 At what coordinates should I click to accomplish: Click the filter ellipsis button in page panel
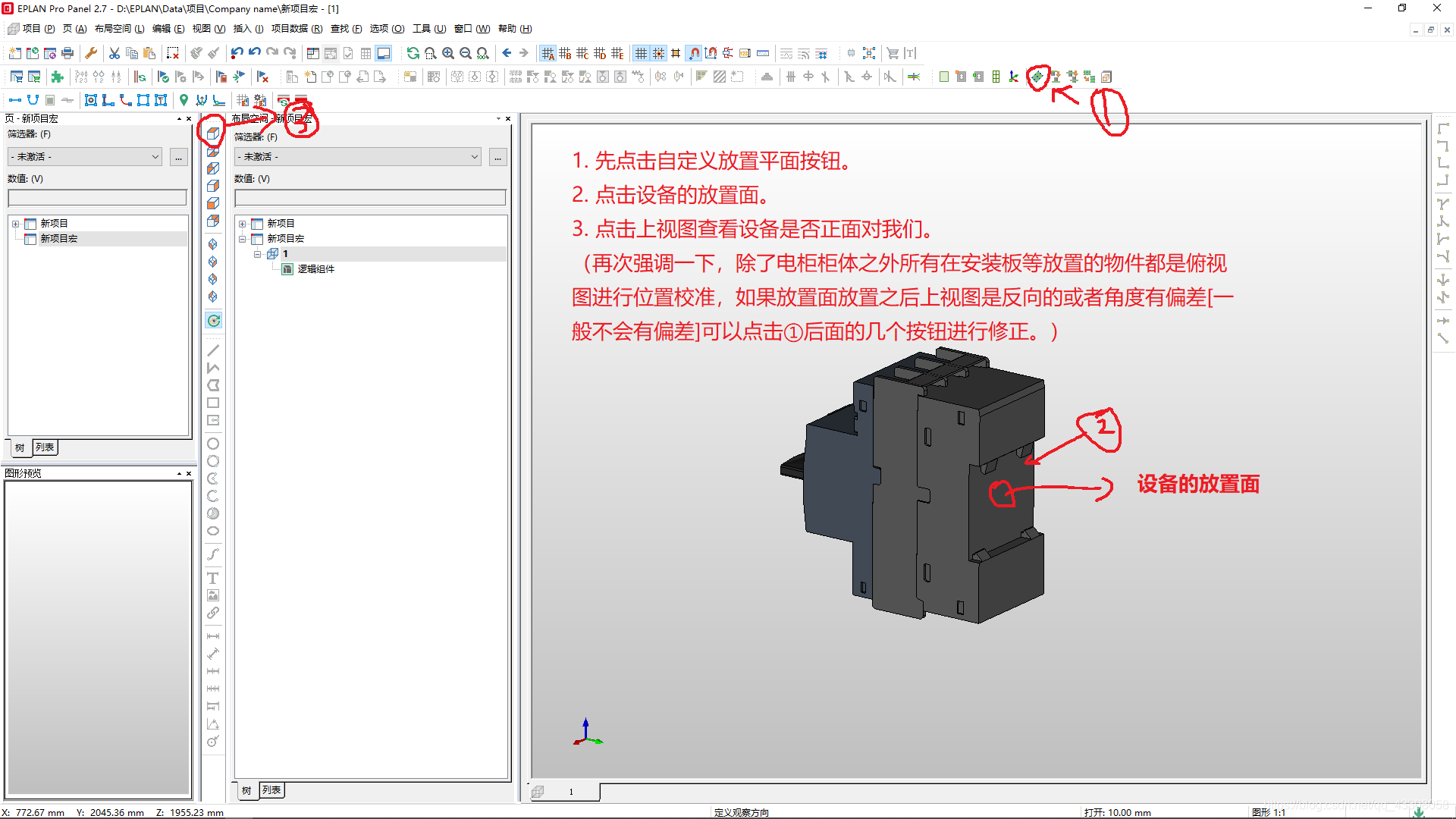(x=178, y=157)
